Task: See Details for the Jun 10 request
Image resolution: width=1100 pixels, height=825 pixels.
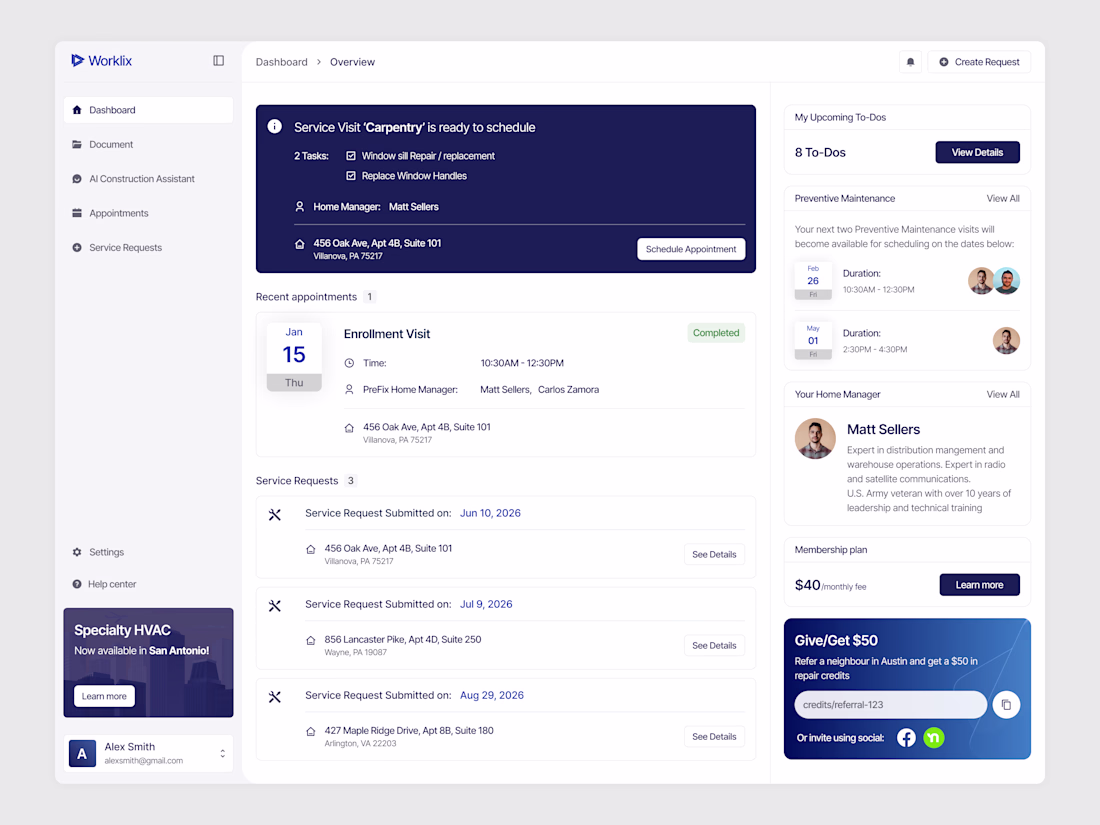Action: tap(714, 554)
